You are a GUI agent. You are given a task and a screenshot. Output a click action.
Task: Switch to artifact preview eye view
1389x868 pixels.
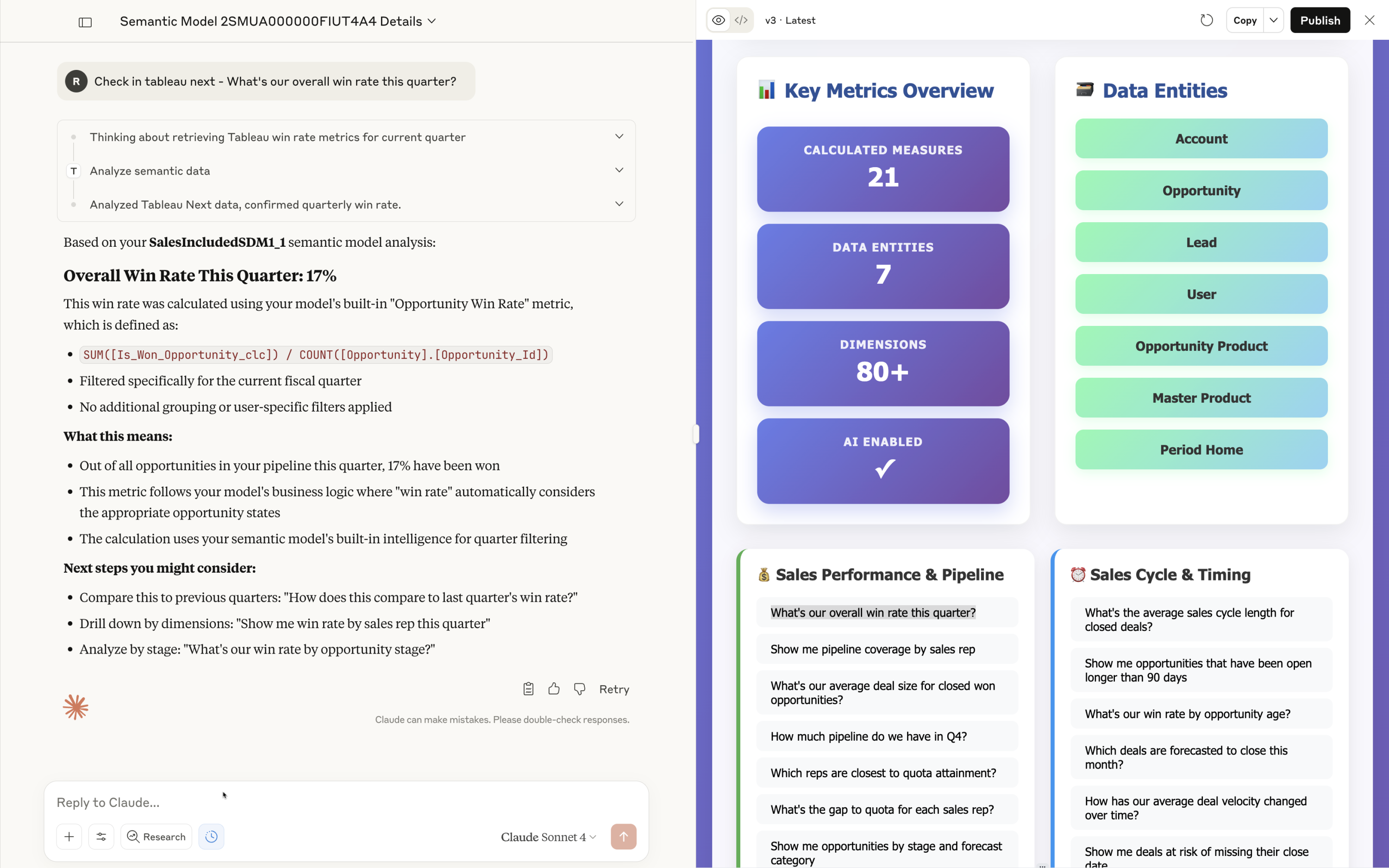click(x=718, y=21)
